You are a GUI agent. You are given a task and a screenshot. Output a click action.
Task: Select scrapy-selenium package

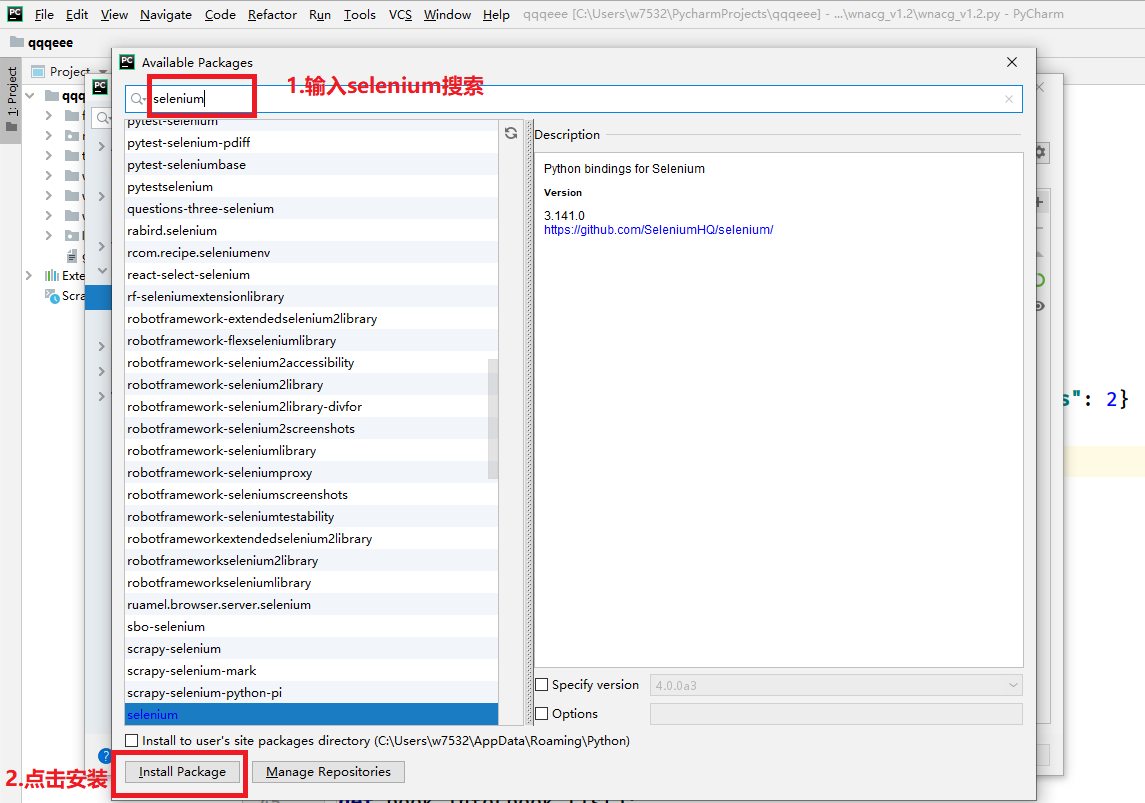click(311, 648)
